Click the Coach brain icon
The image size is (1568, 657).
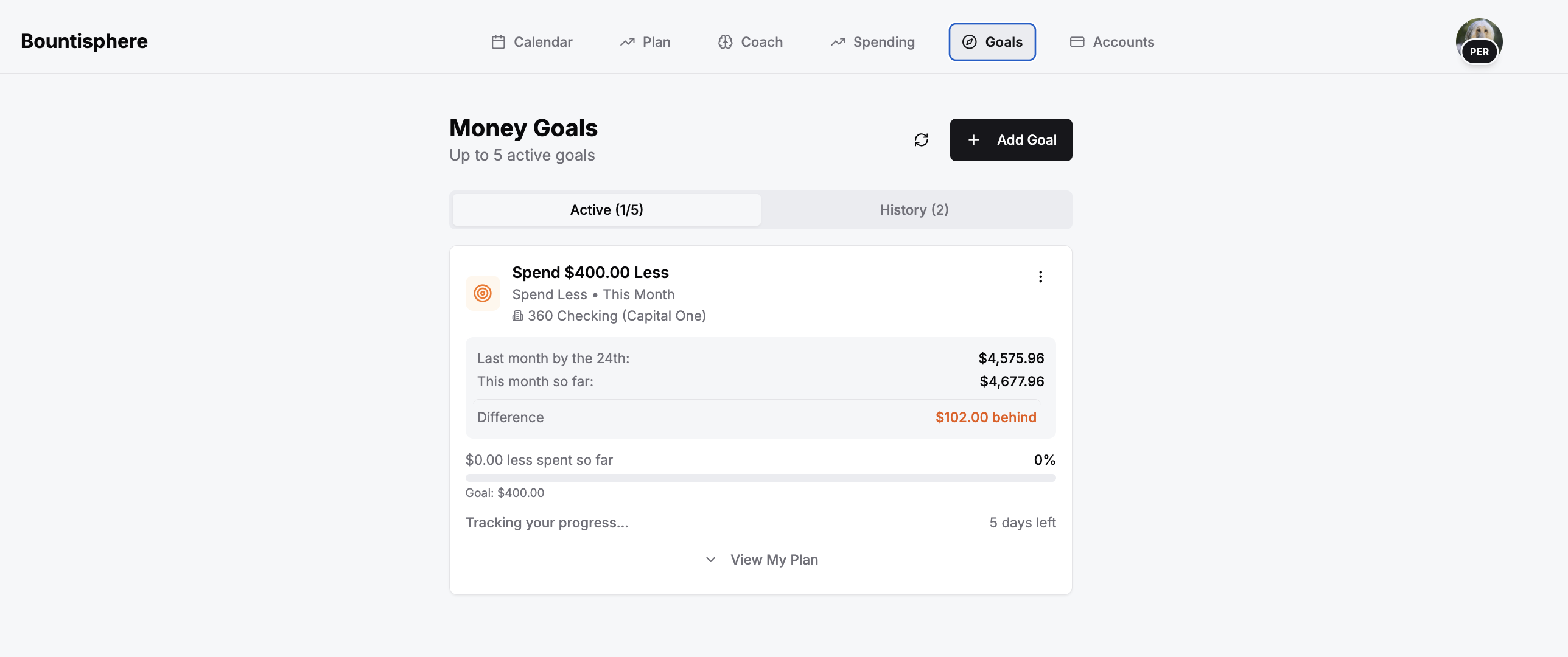[x=724, y=42]
